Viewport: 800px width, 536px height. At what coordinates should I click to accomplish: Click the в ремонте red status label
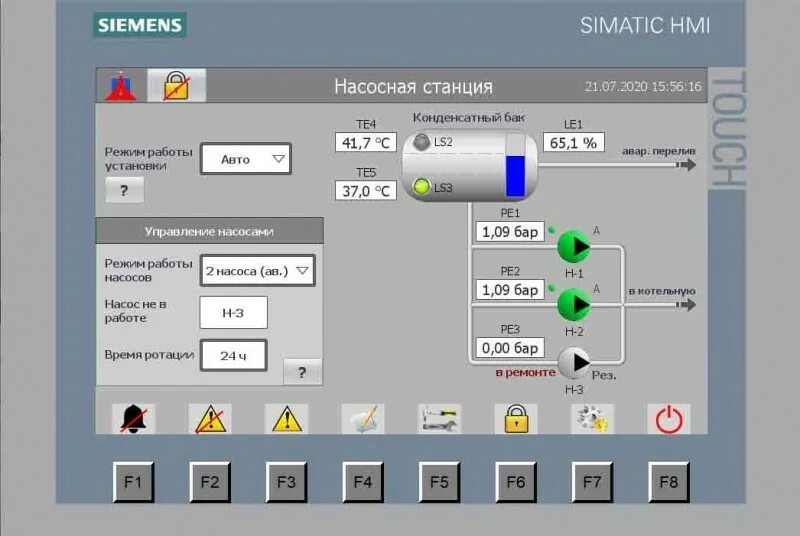tap(526, 372)
